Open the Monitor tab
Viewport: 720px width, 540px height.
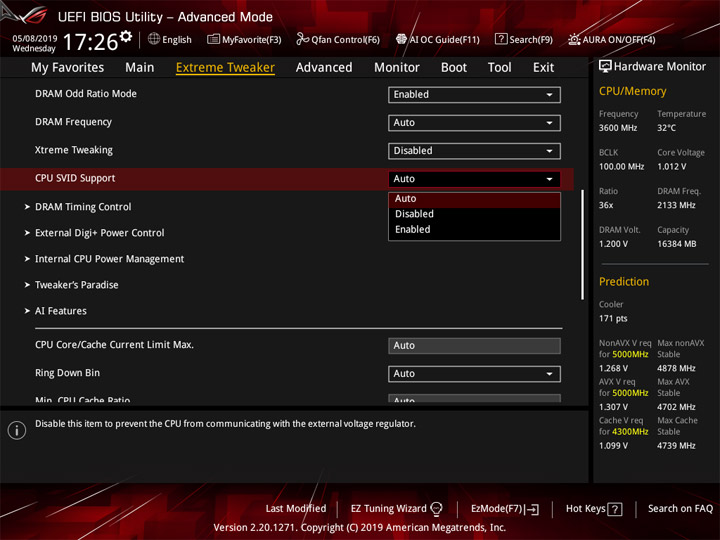(x=397, y=68)
